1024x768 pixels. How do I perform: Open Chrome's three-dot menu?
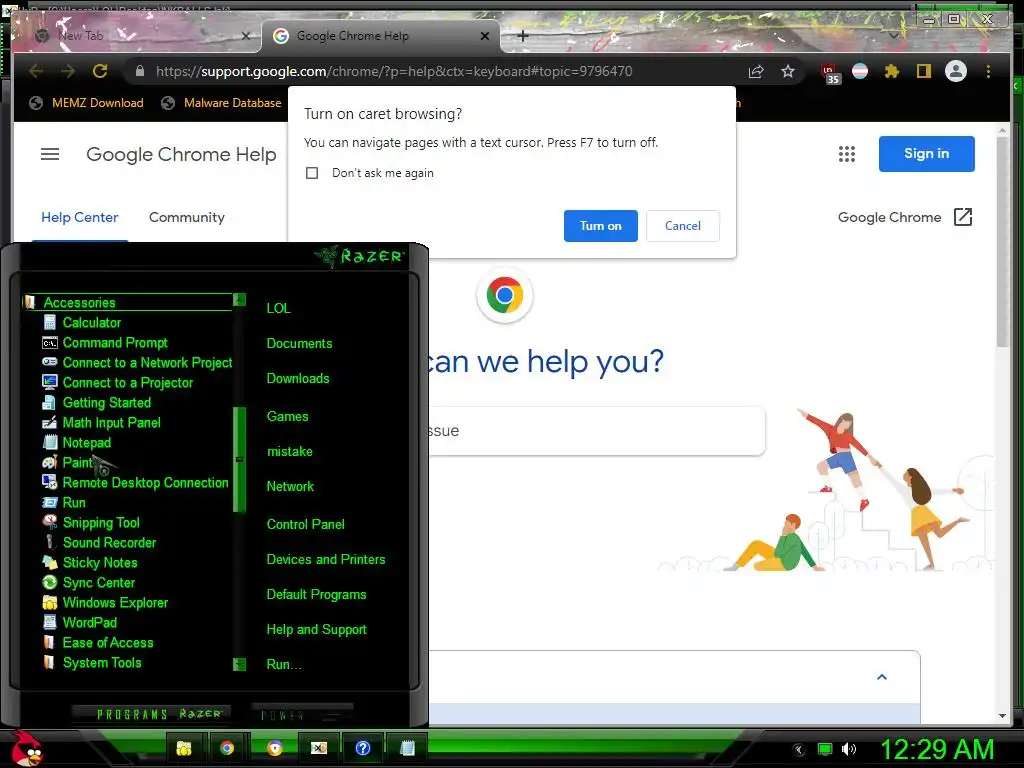pos(988,71)
